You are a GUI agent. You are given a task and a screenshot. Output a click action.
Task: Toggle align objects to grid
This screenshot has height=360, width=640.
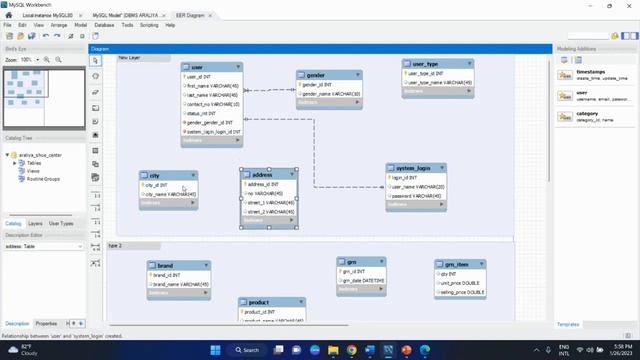82,36
